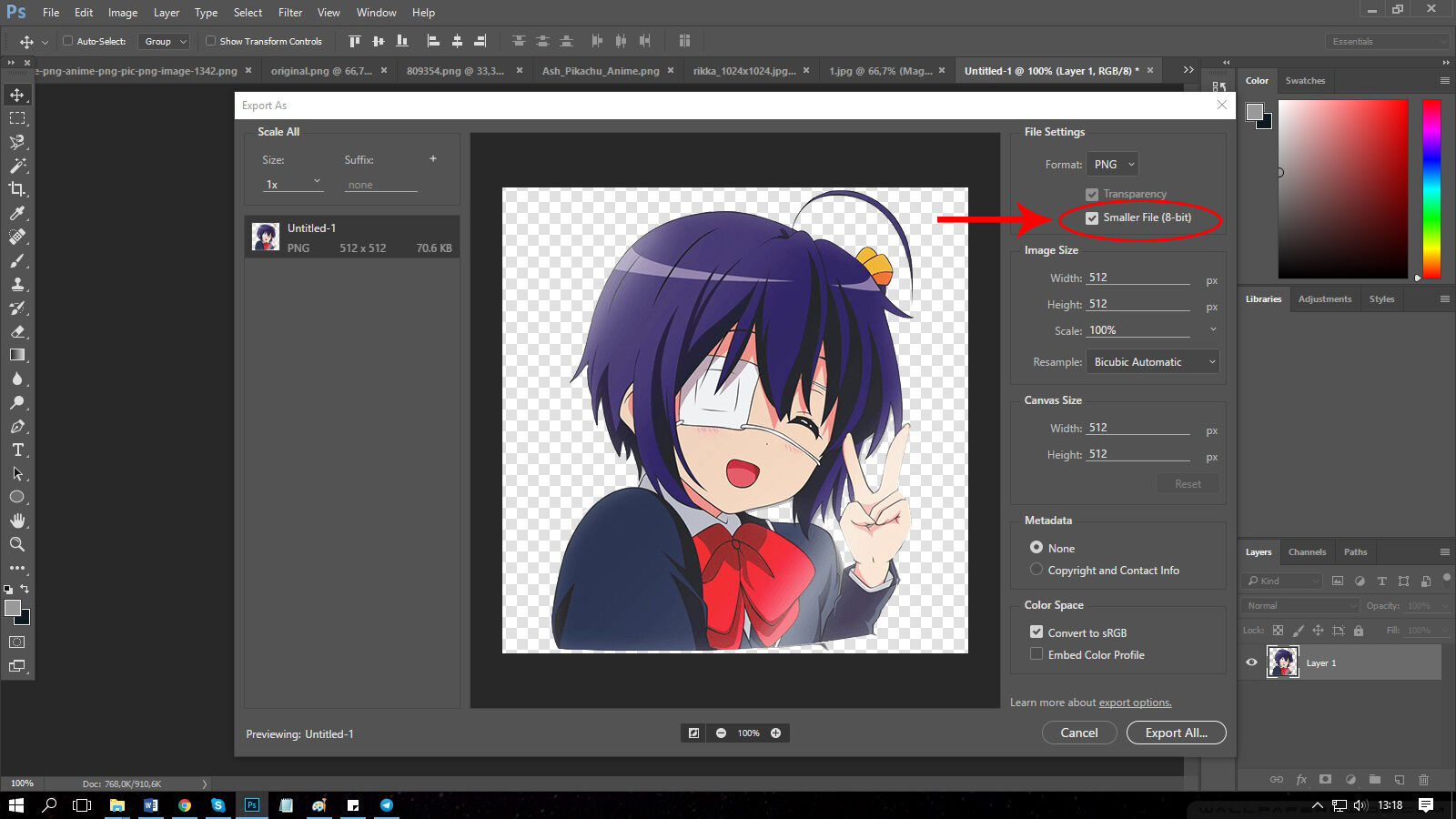Click fit-to-view icon in Export preview
The width and height of the screenshot is (1456, 819).
click(693, 733)
